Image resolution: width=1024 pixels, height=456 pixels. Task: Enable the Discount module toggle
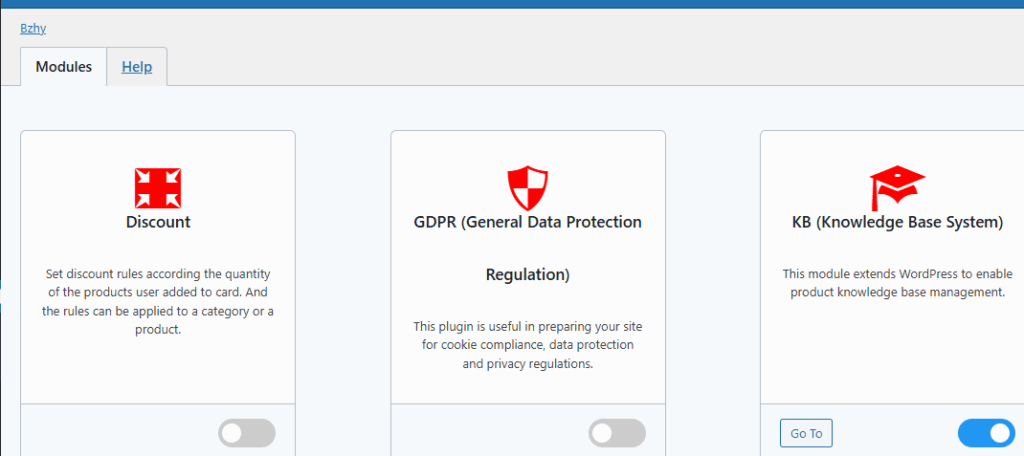[246, 433]
